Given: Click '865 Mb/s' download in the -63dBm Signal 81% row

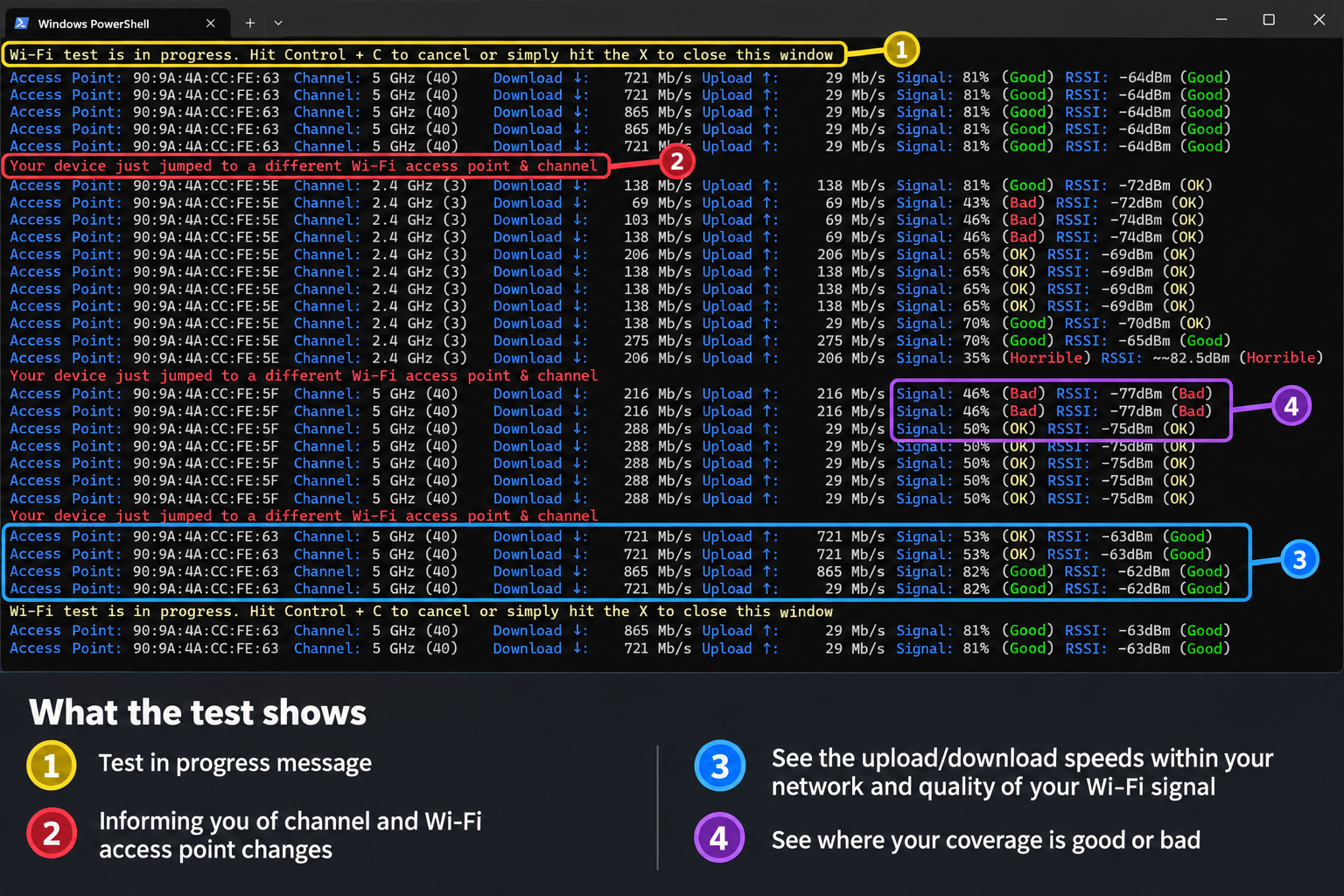Looking at the screenshot, I should (x=658, y=631).
